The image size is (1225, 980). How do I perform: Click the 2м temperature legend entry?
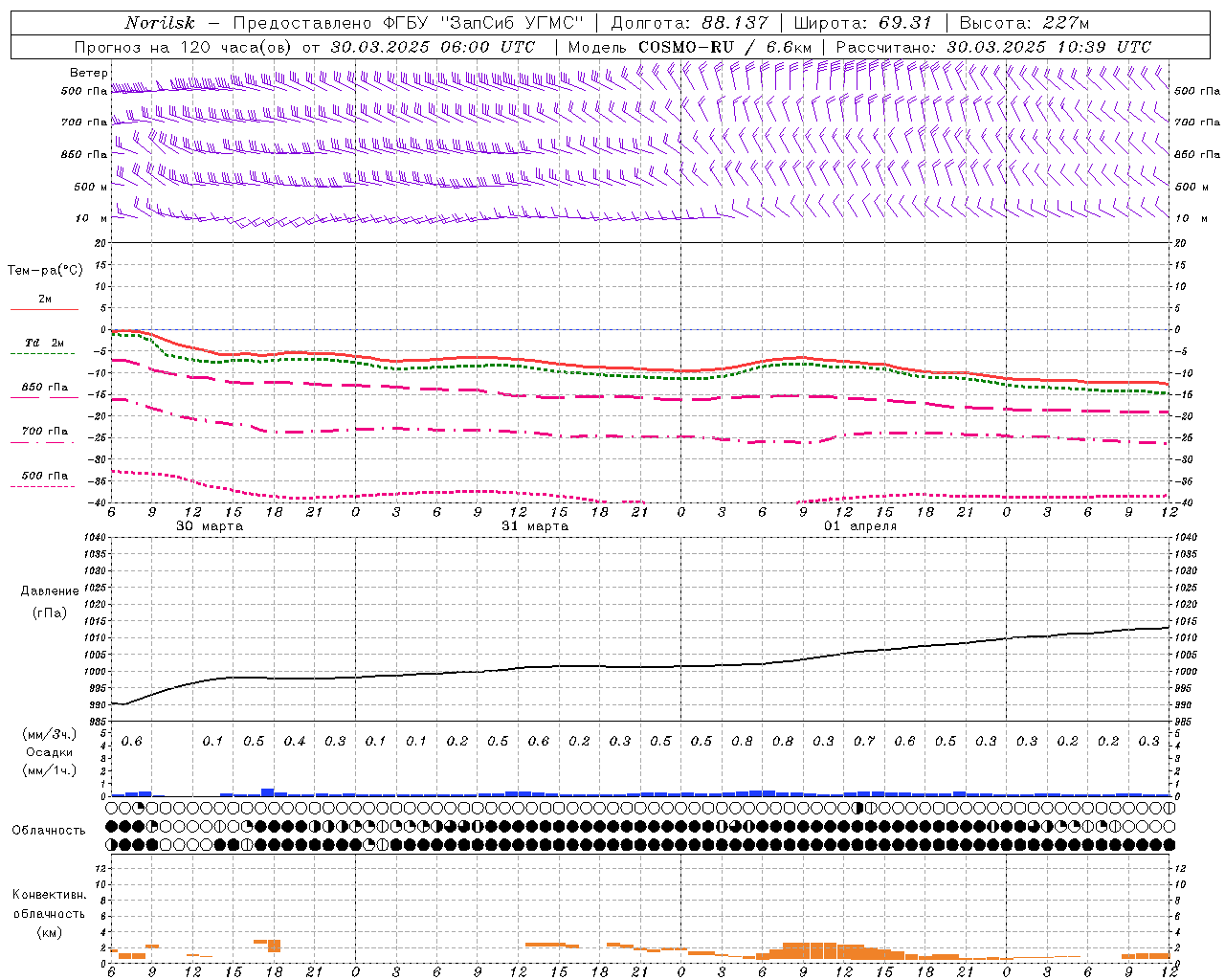(45, 300)
